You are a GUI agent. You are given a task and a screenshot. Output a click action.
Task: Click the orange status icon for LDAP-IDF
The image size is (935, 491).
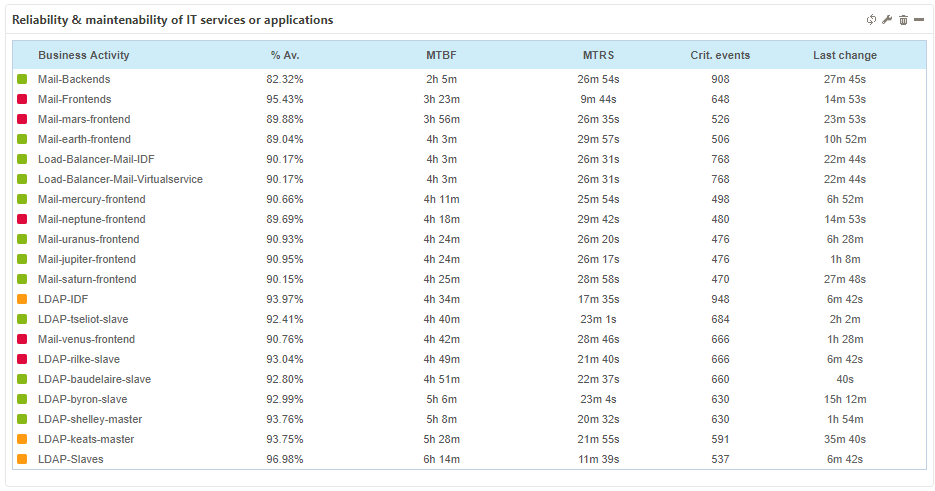tap(22, 299)
